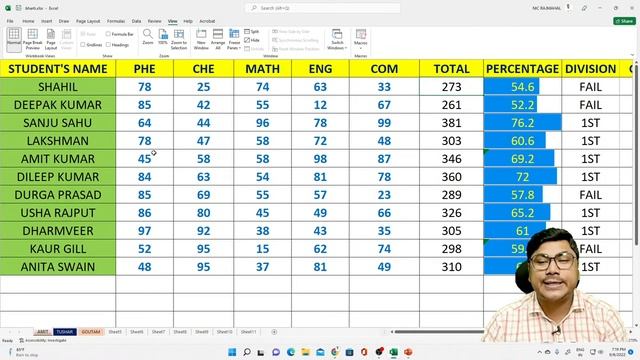
Task: Toggle the Formula Bar checkbox
Action: [x=108, y=34]
